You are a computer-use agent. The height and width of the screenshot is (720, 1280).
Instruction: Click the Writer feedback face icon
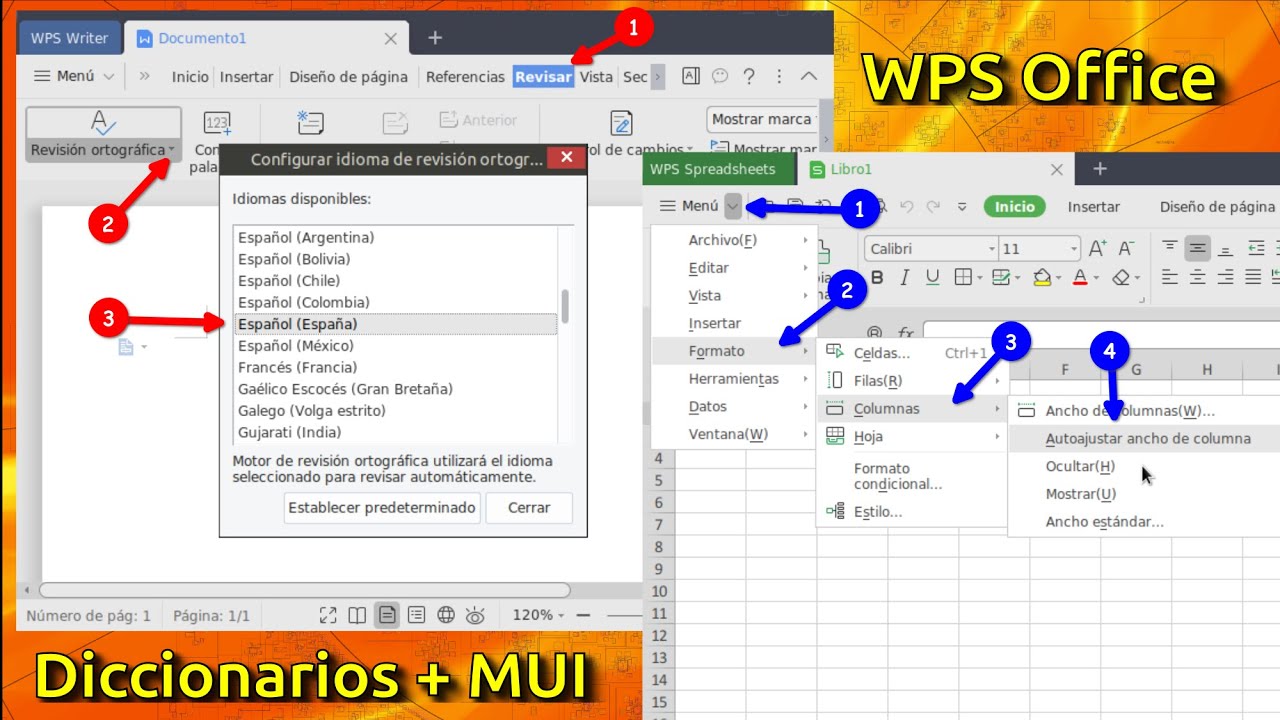720,76
